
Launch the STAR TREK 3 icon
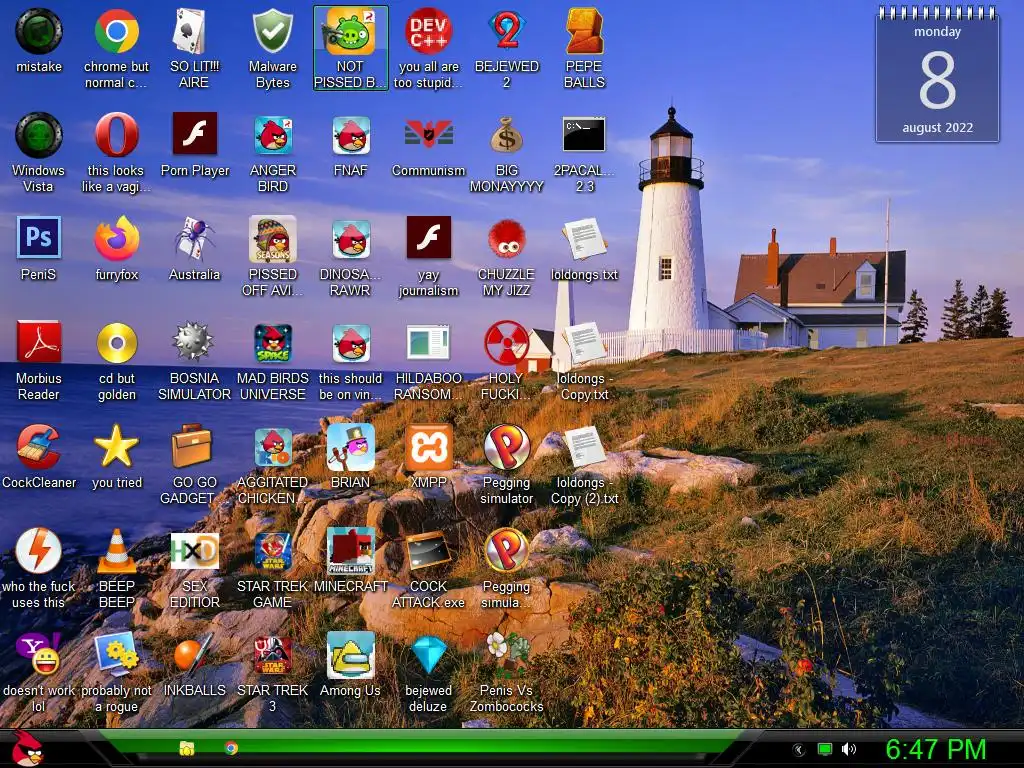click(272, 654)
